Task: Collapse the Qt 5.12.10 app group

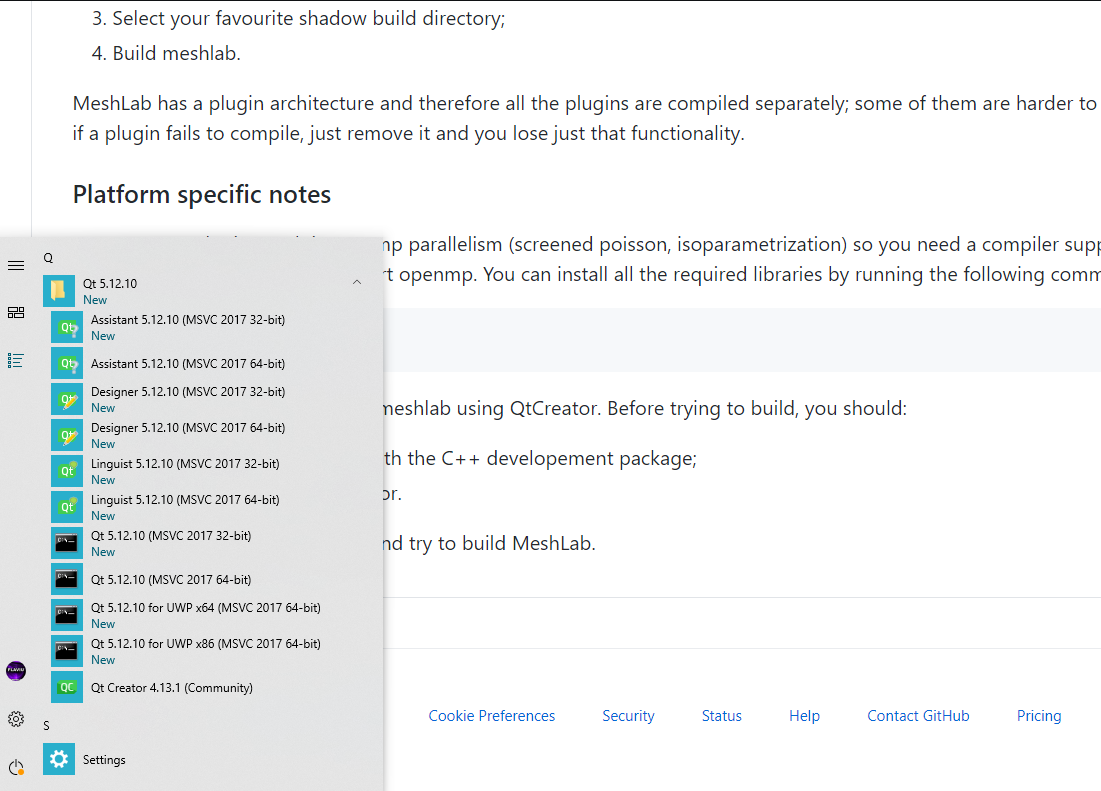Action: pos(356,283)
